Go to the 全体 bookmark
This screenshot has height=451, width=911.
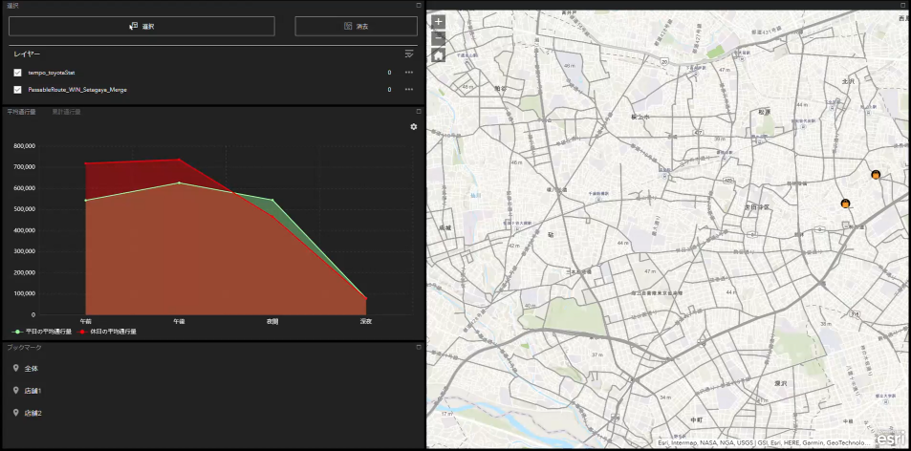click(x=31, y=368)
